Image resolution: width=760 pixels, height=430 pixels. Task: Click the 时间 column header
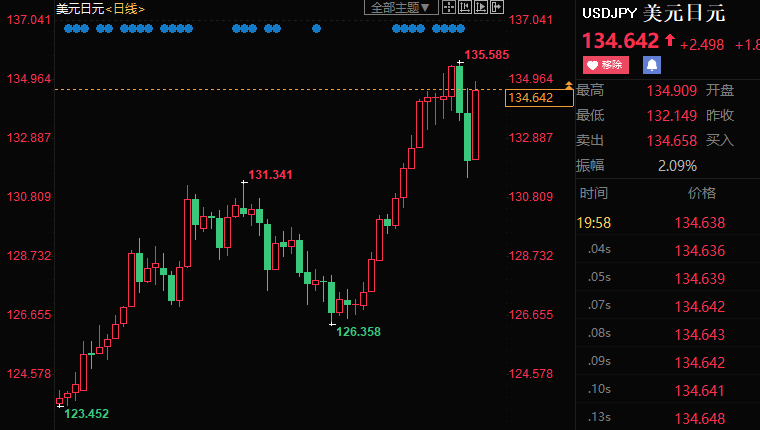[593, 193]
